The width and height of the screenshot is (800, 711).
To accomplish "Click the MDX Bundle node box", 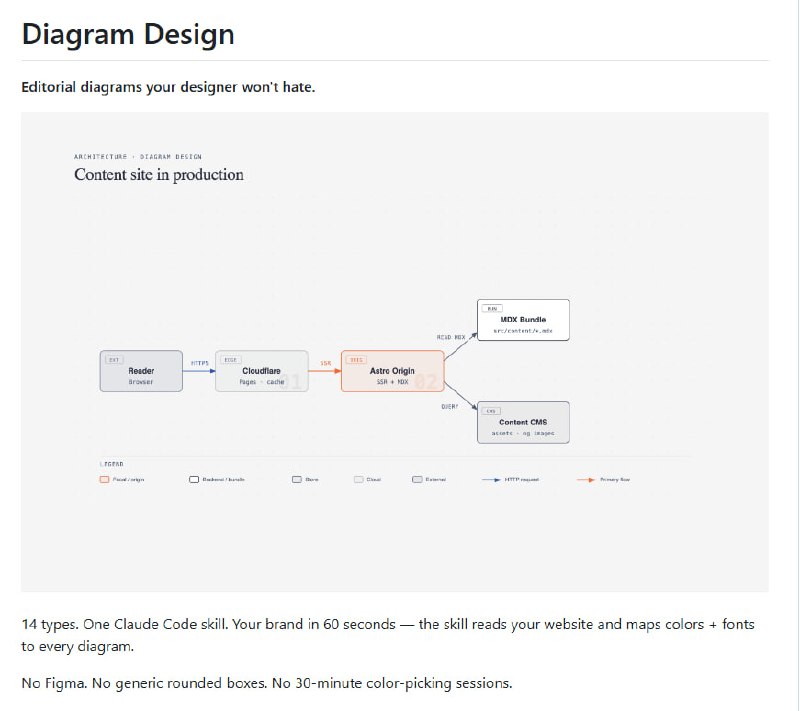I will [x=523, y=320].
